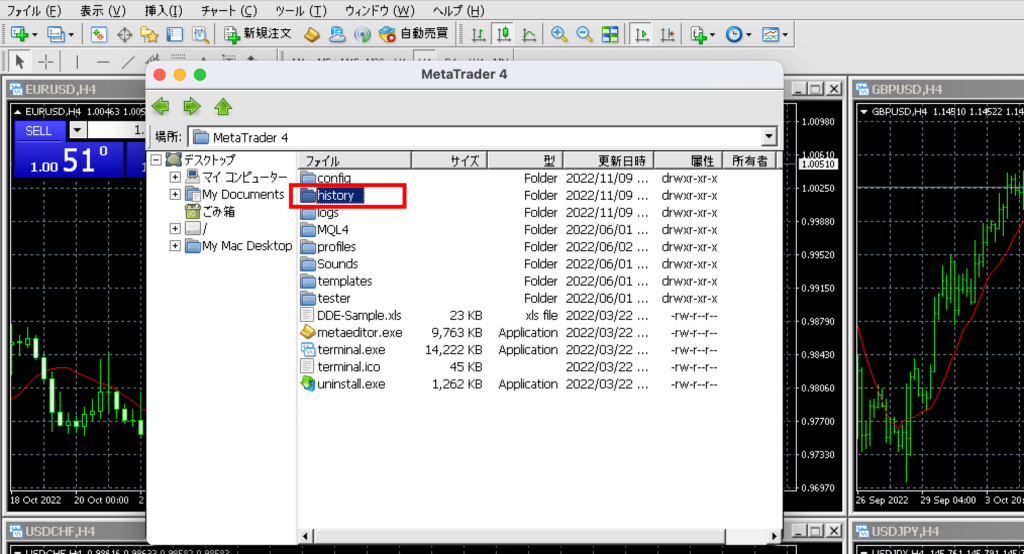Zoom out the chart with magnifier minus

pyautogui.click(x=584, y=34)
